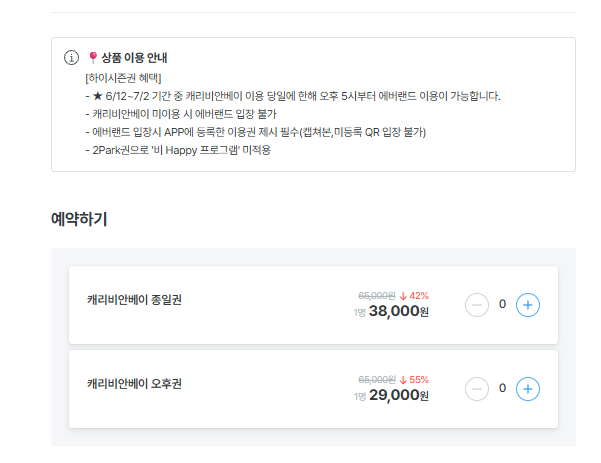Click the 종일권 quantity number zero
601x463 pixels.
(x=502, y=304)
